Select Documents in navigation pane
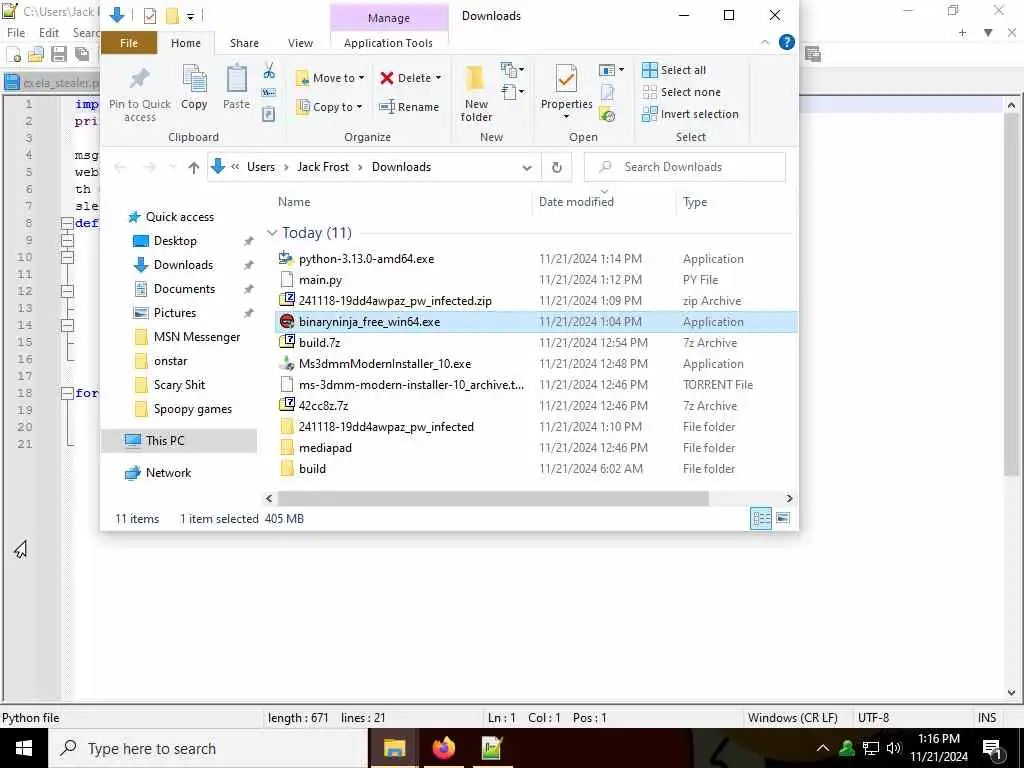The image size is (1024, 768). coord(184,289)
